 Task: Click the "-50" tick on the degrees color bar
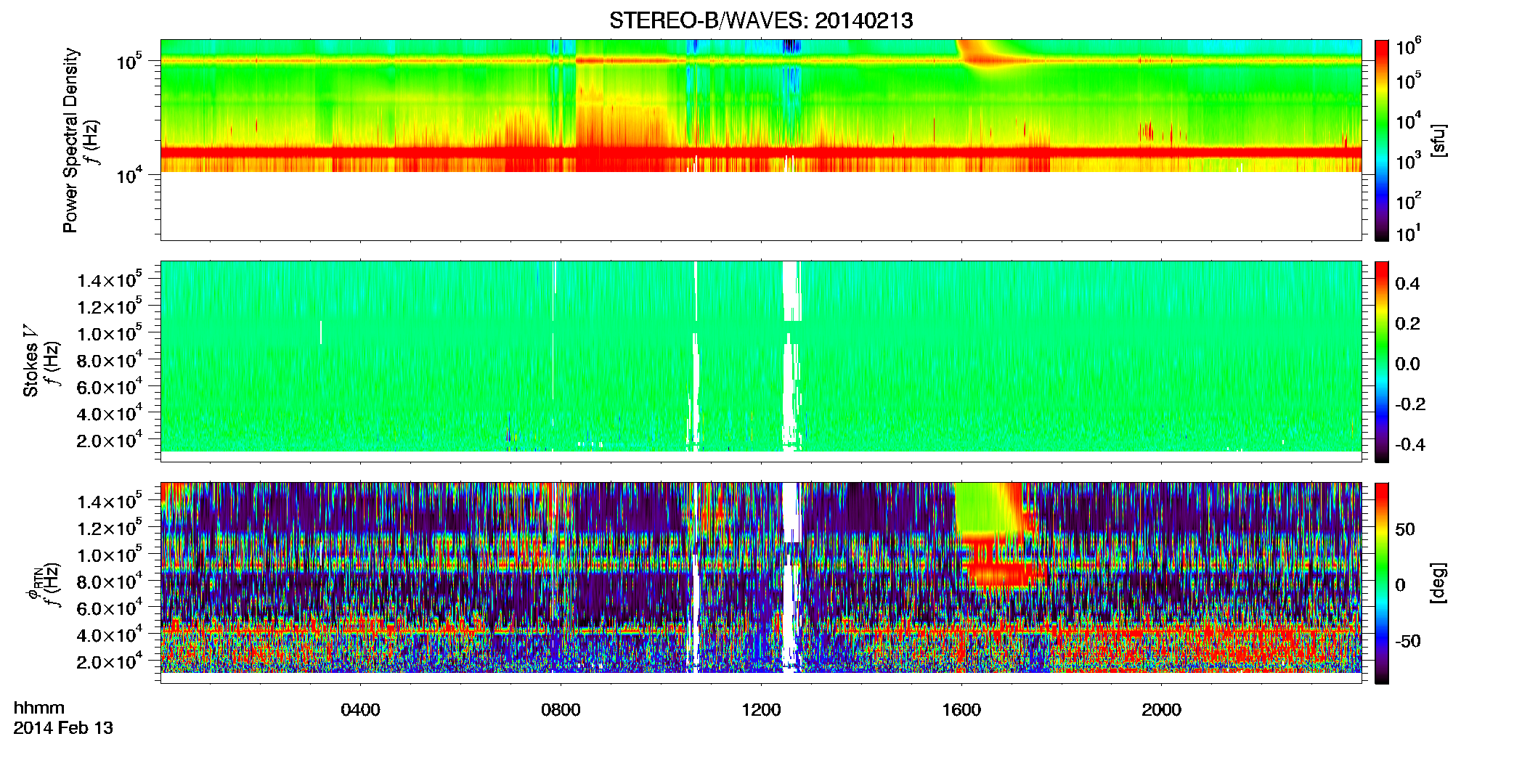tap(1408, 642)
